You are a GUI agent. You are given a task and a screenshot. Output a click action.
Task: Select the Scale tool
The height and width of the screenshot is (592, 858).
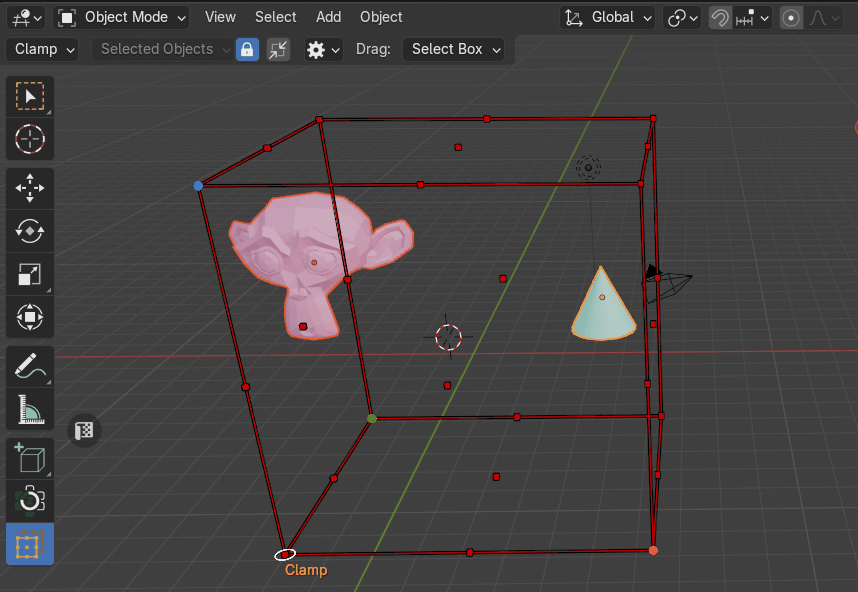point(30,274)
